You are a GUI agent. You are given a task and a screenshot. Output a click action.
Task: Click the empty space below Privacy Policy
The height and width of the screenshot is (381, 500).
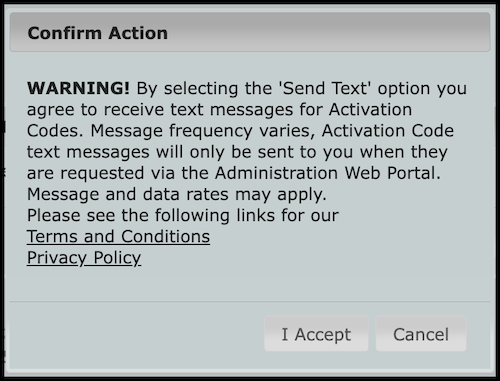click(x=250, y=284)
